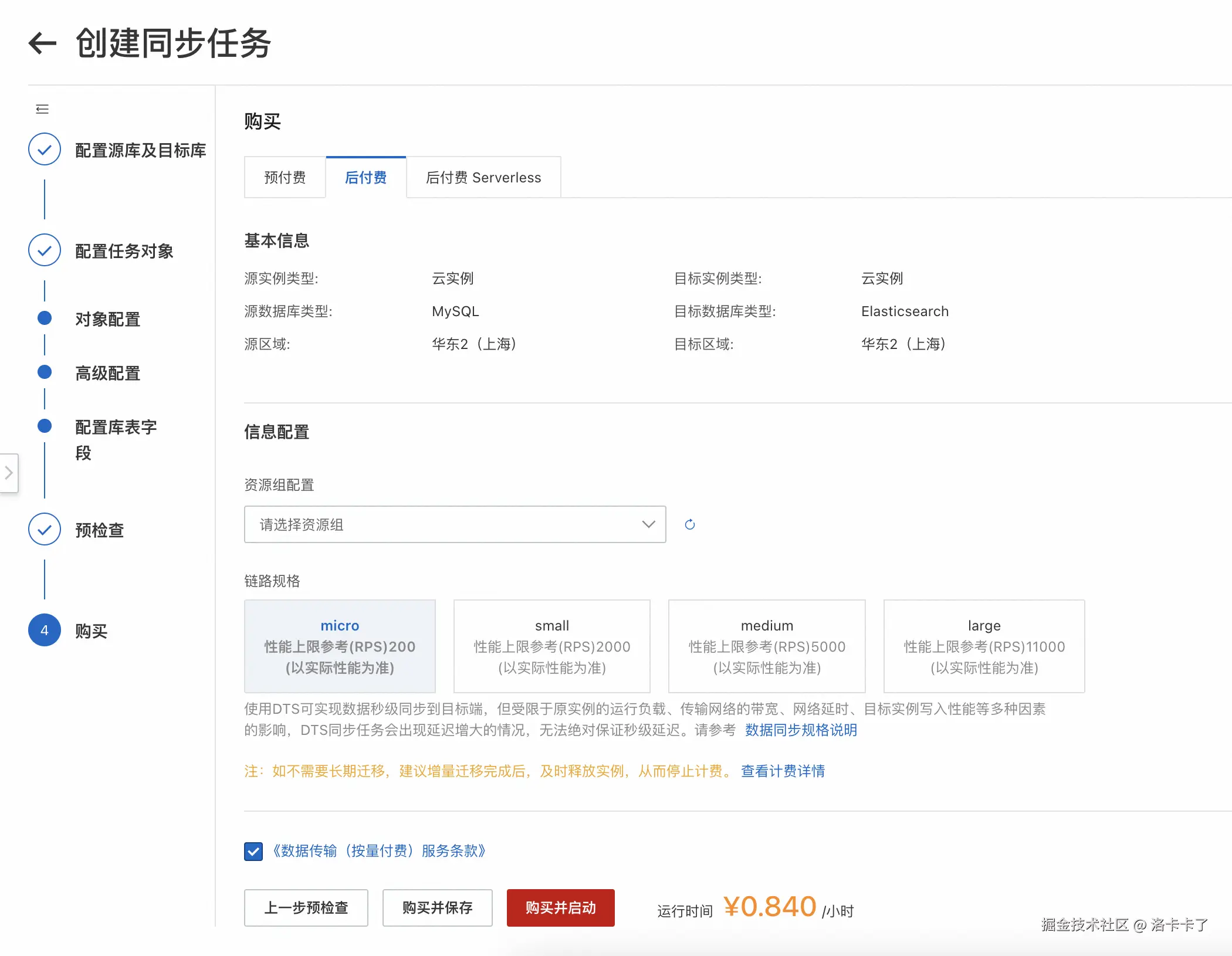Open the 数据同步规格说明 link
Viewport: 1232px width, 956px height.
coord(801,730)
